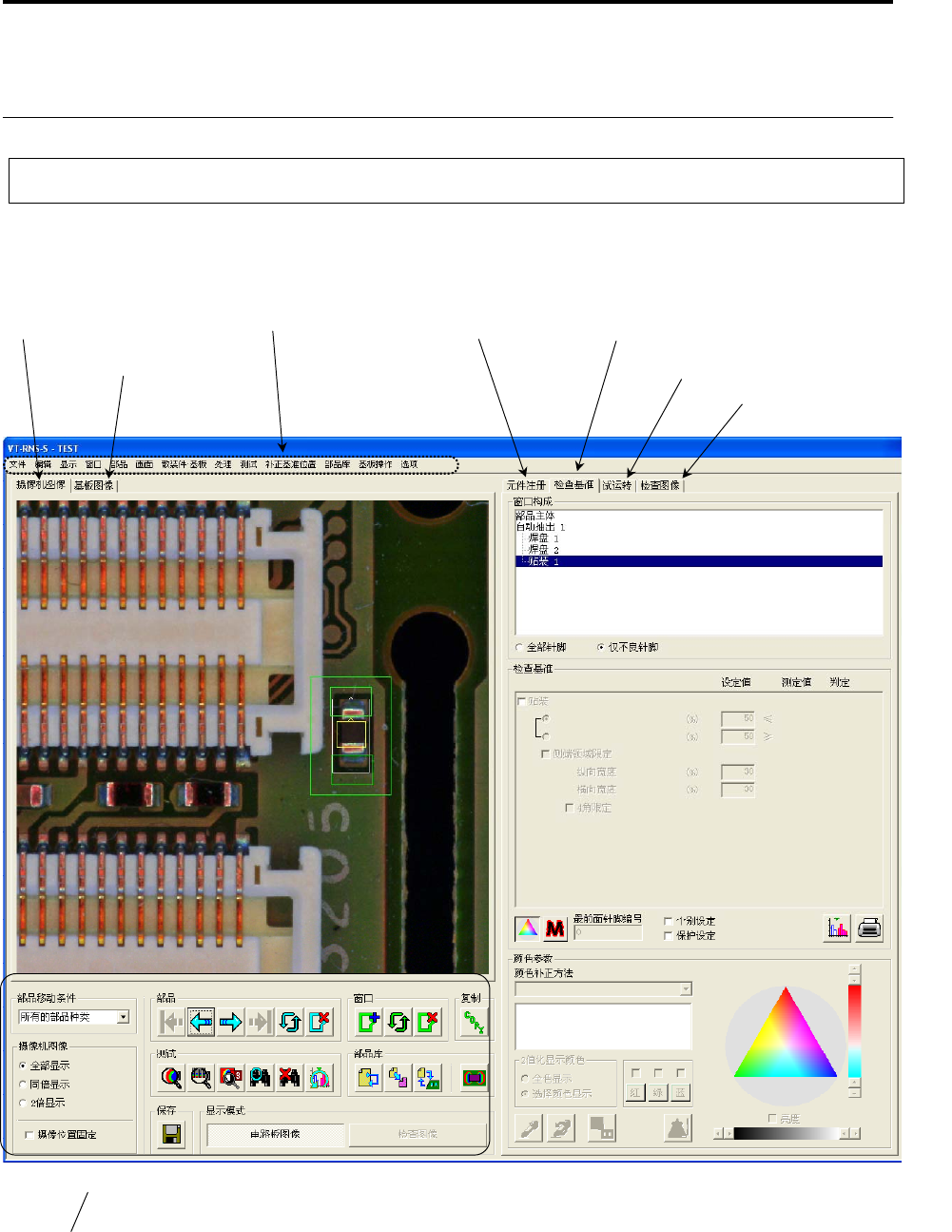Click 电路板图像 display mode button
This screenshot has height=1232, width=952.
276,1134
